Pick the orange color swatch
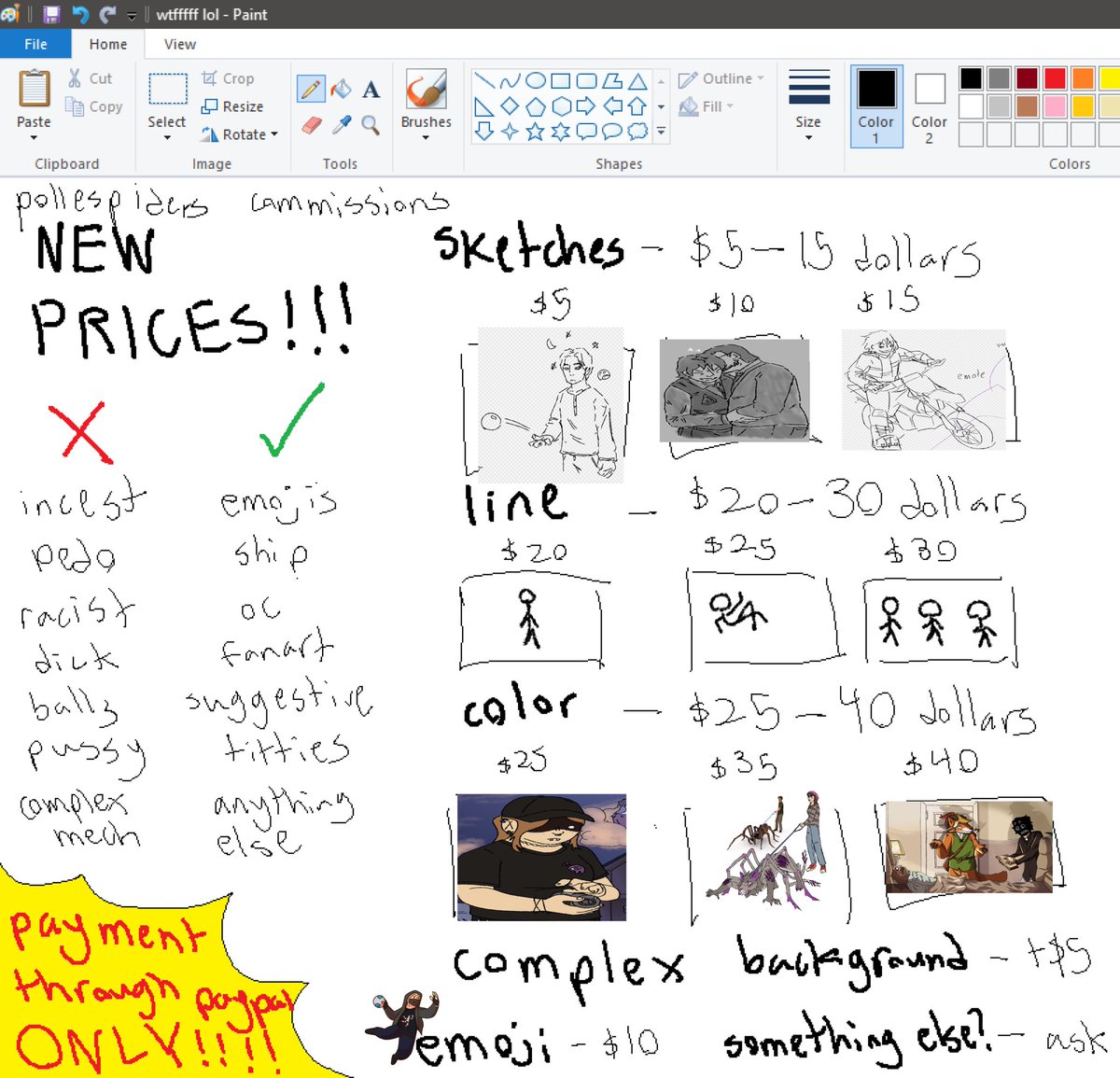The width and height of the screenshot is (1120, 1078). point(1083,78)
